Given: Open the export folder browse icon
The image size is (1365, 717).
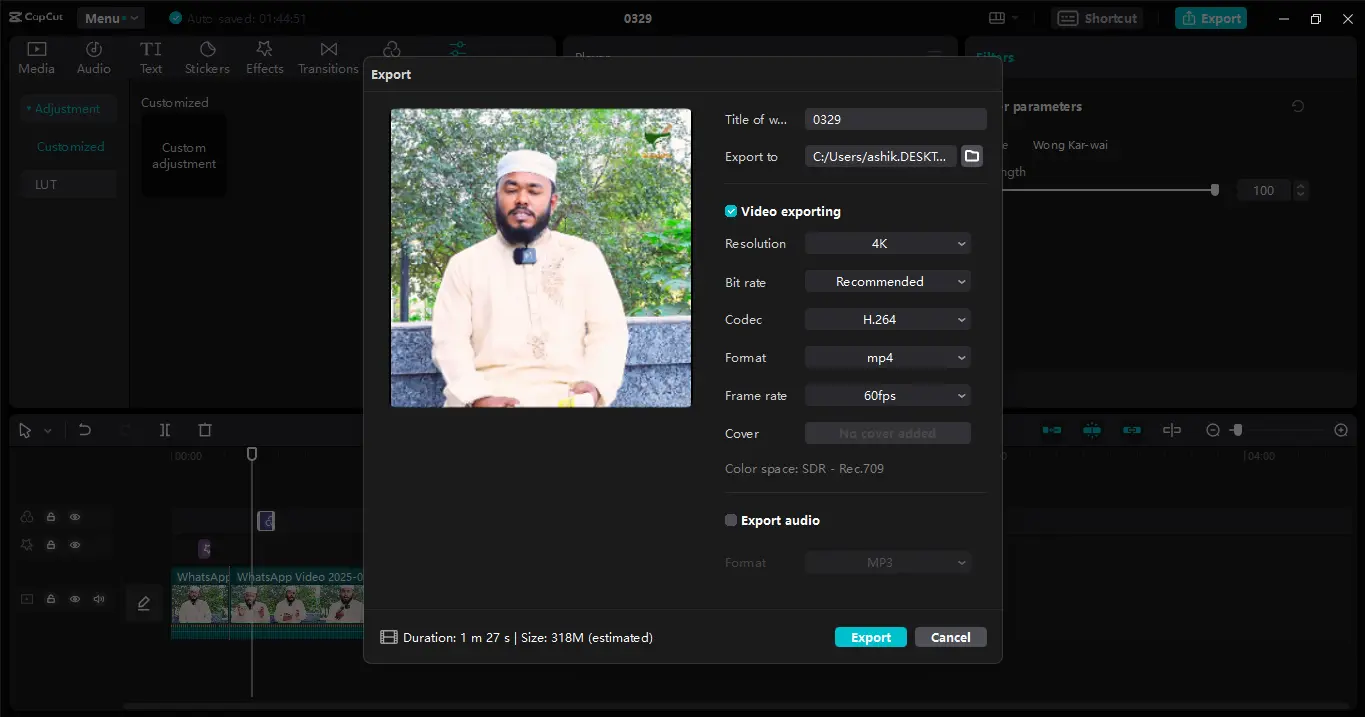Looking at the screenshot, I should coord(972,156).
